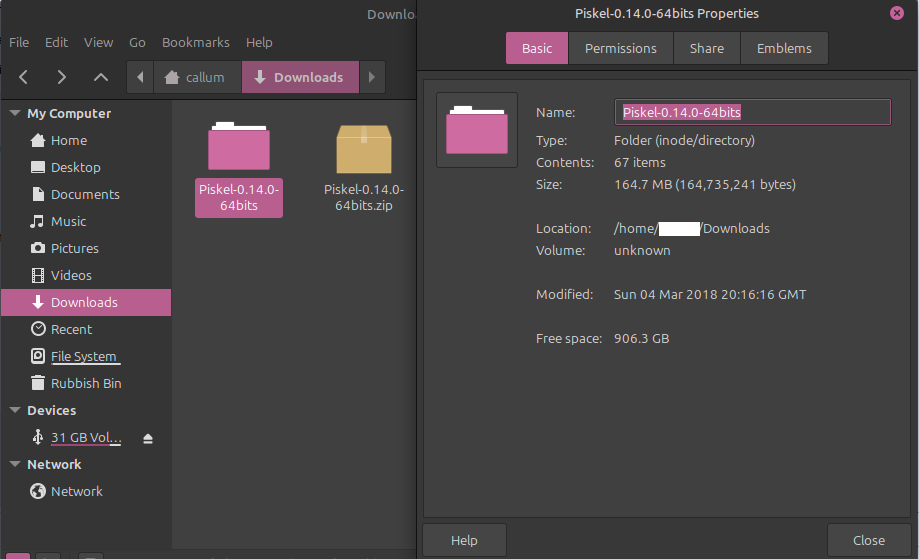Screen dimensions: 919x559
Task: Switch to the Emblems tab
Action: 784,48
